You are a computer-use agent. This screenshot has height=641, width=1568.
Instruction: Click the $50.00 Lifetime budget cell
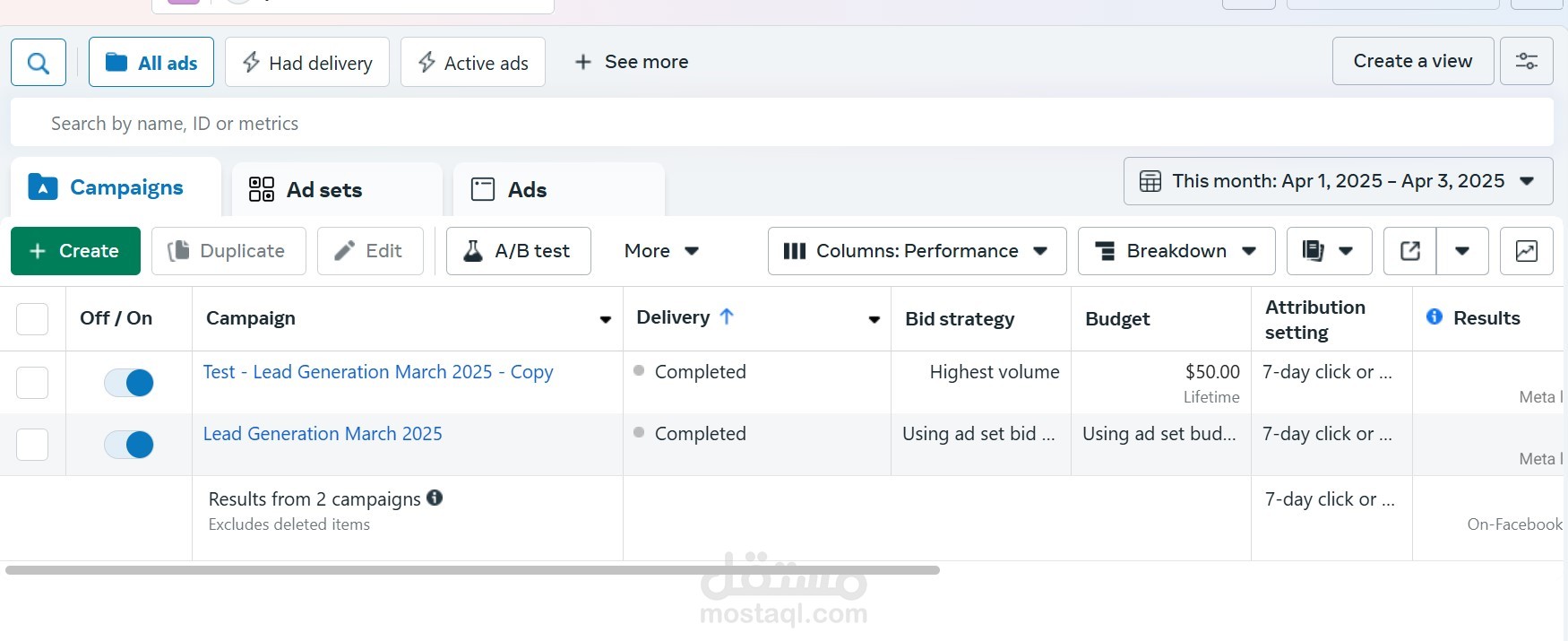[1161, 383]
